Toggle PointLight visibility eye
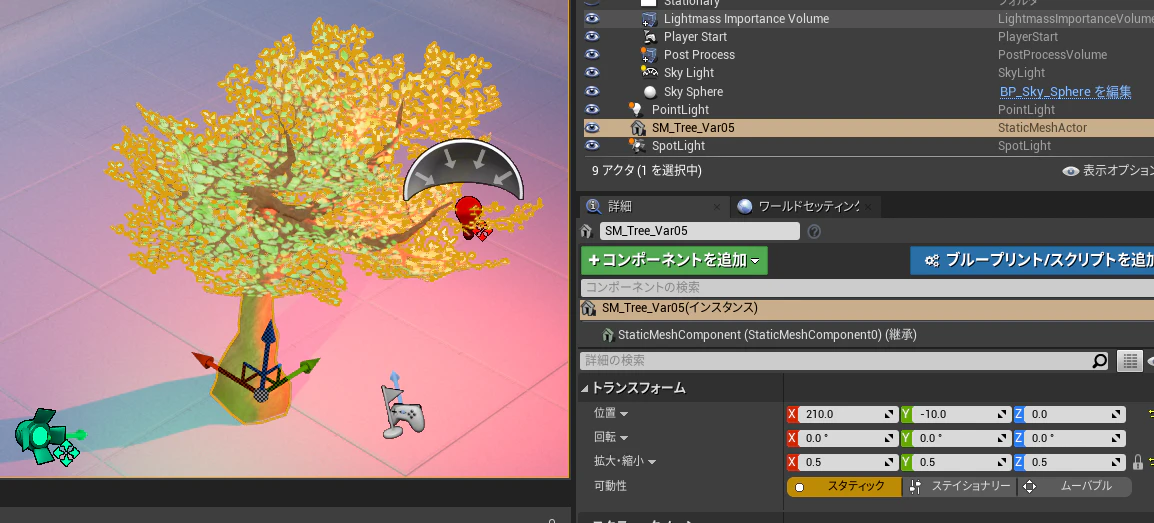This screenshot has height=523, width=1154. coord(592,110)
